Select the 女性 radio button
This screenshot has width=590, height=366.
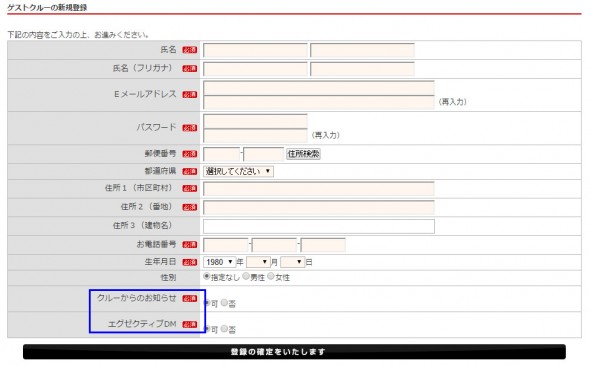point(271,276)
